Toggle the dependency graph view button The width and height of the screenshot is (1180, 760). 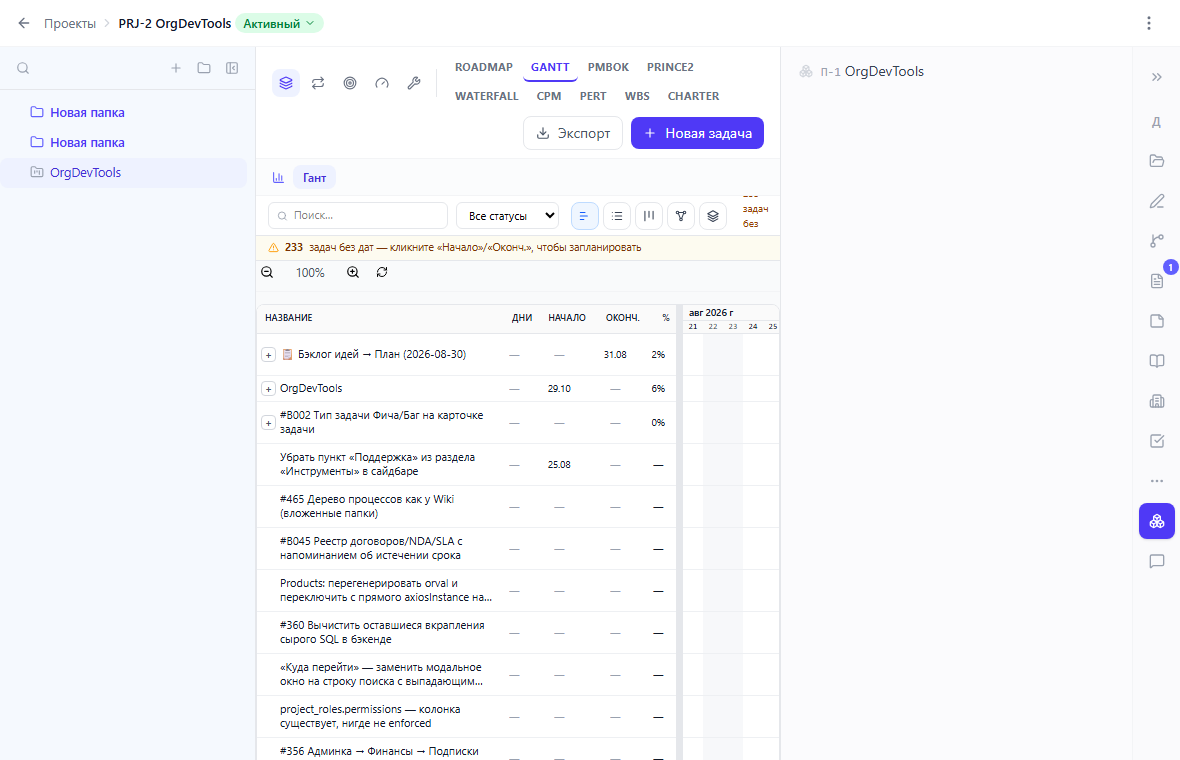pos(681,216)
